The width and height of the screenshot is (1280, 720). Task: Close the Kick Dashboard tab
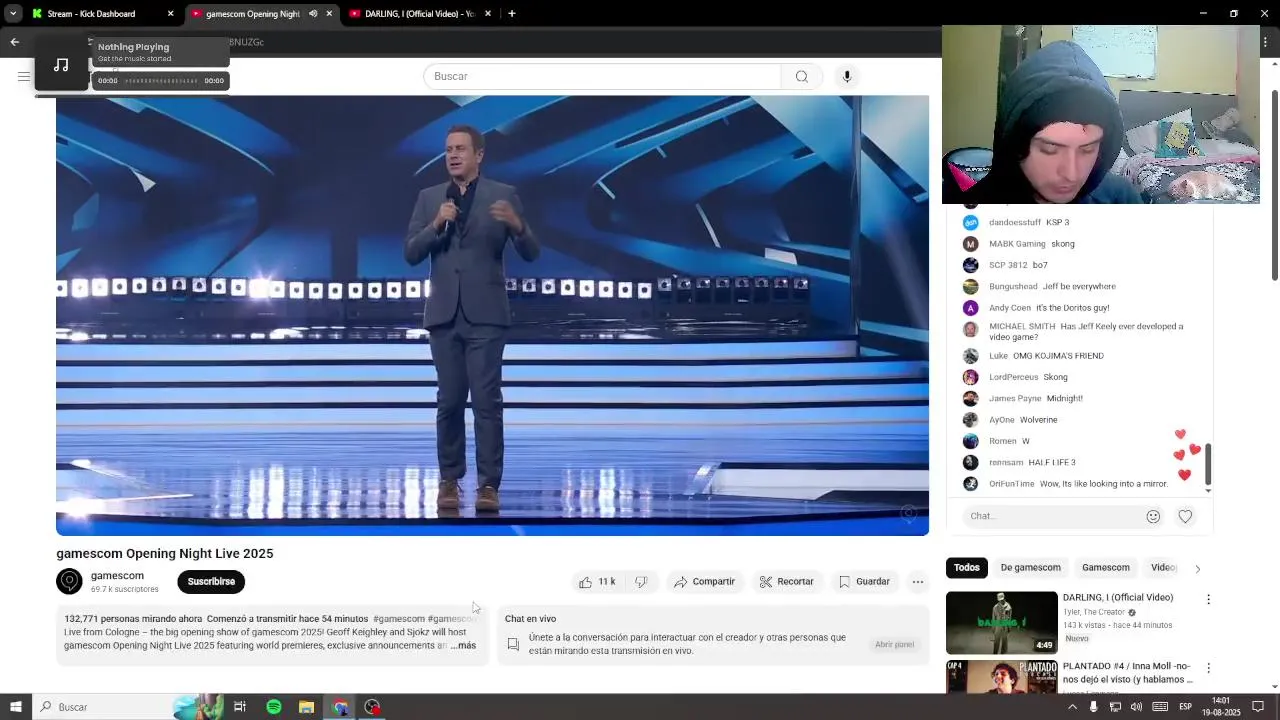[170, 14]
